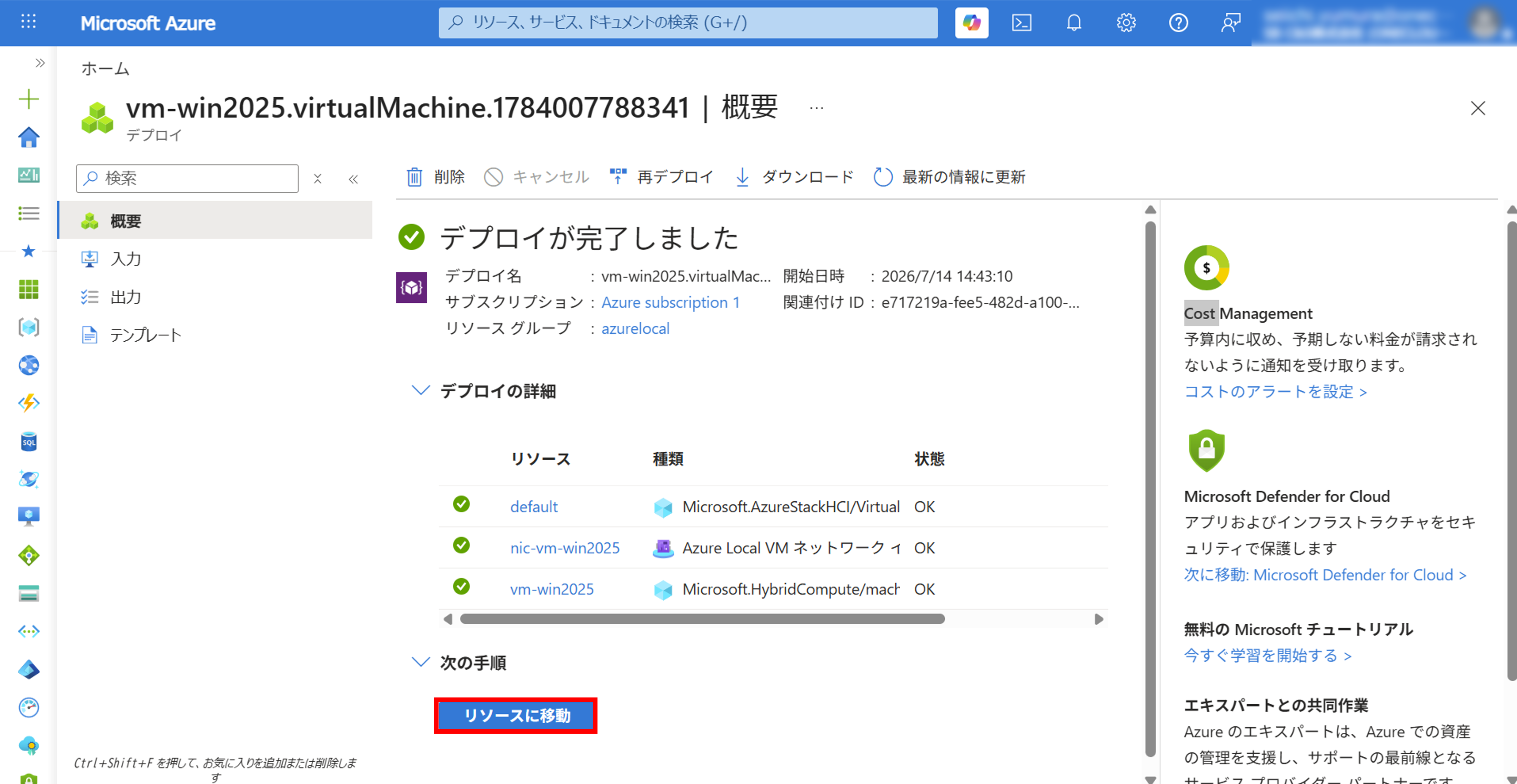
Task: Open Function App lightning icon in sidebar
Action: pos(28,403)
